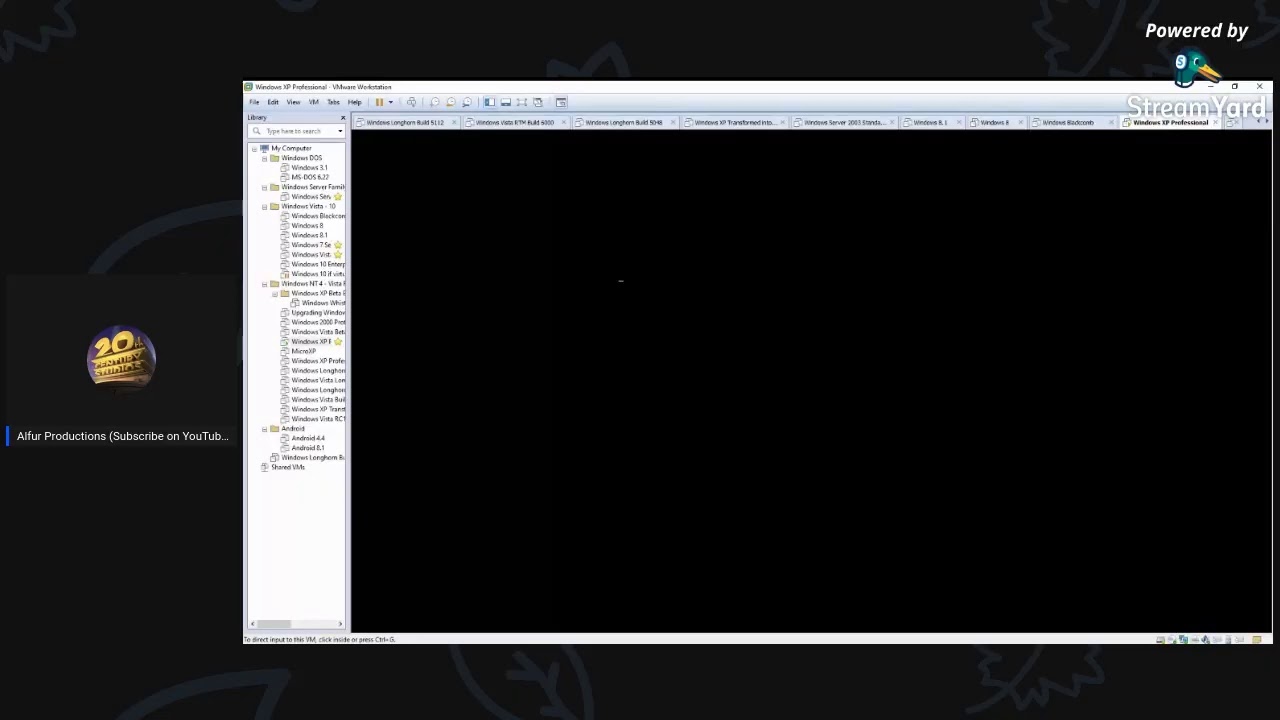Toggle the Show Library toolbar icon

(490, 102)
